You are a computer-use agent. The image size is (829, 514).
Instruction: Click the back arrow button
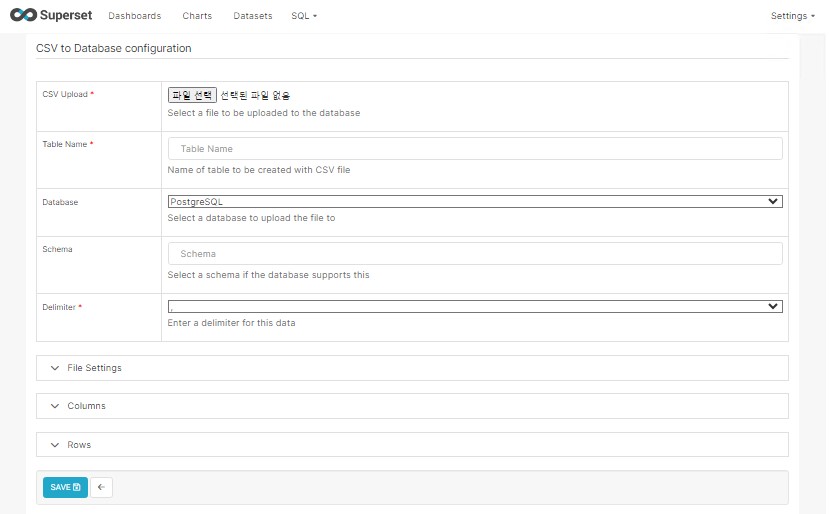click(101, 487)
